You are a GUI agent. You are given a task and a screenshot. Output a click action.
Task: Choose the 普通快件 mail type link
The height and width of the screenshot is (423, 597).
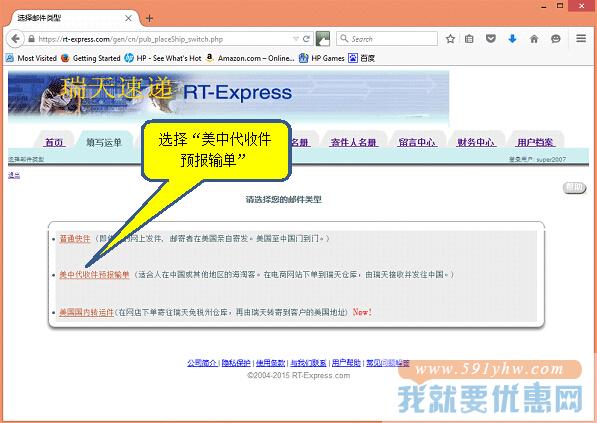click(75, 239)
